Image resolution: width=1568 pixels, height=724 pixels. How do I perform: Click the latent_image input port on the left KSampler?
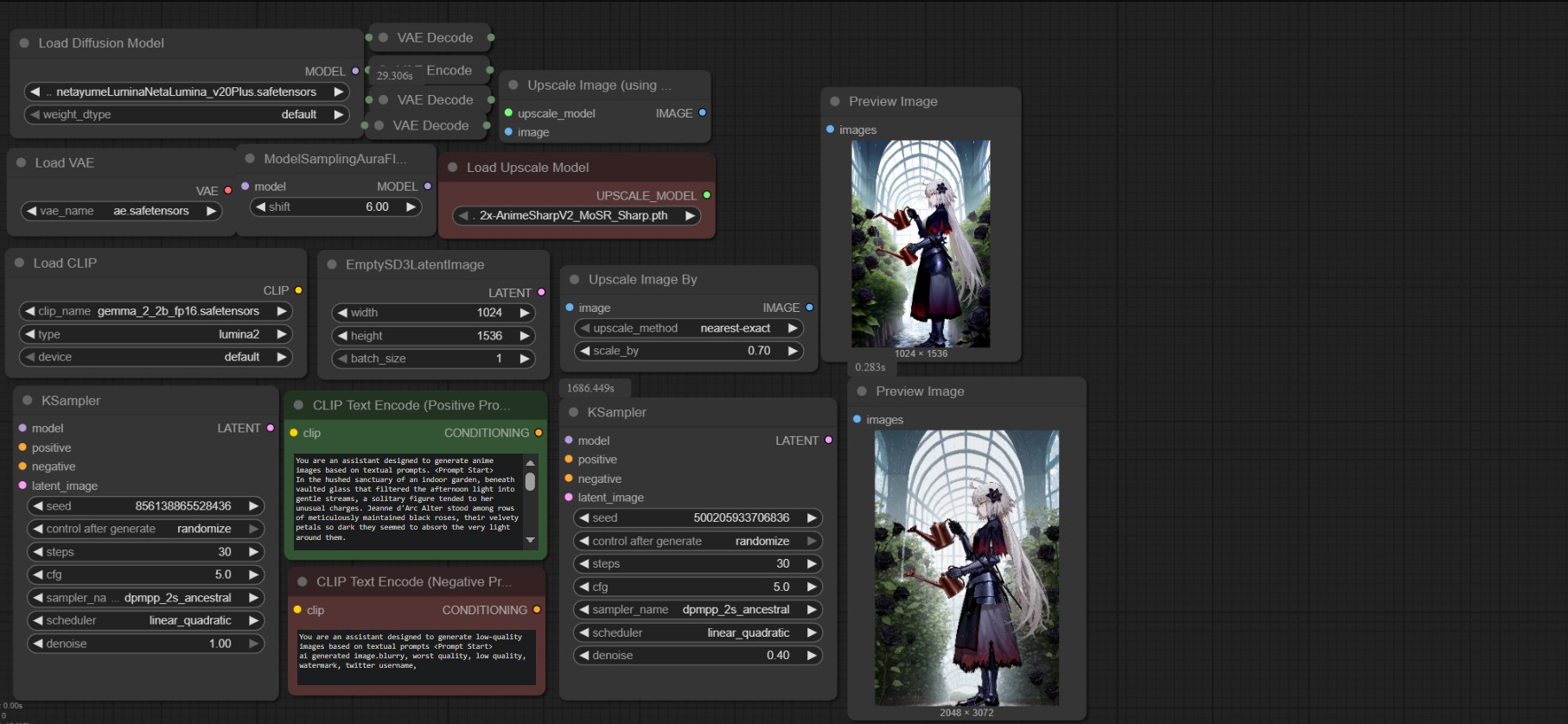[22, 486]
